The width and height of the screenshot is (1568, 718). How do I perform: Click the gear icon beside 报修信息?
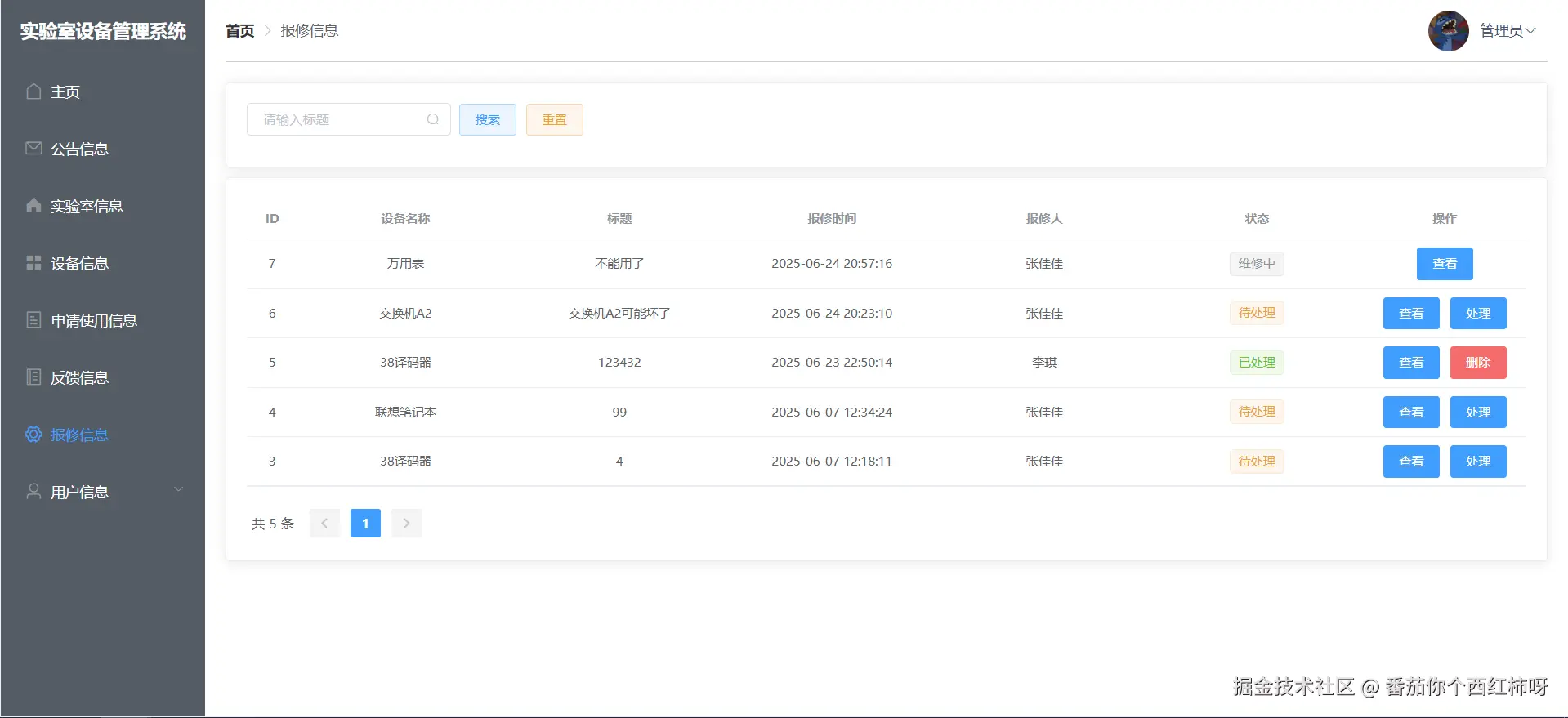[34, 435]
